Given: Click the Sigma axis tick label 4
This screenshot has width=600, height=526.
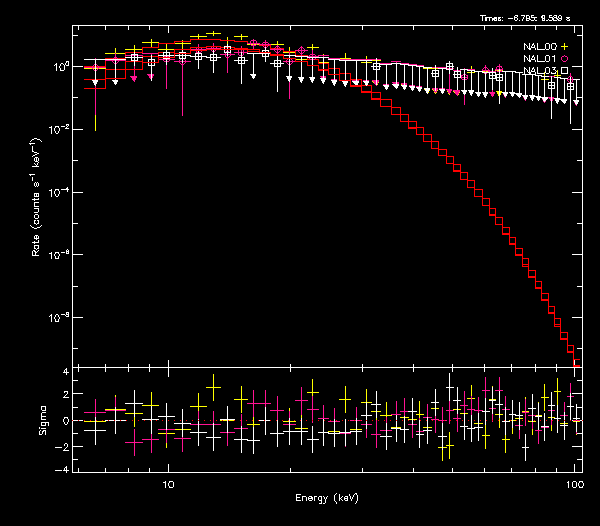Looking at the screenshot, I should pos(64,372).
